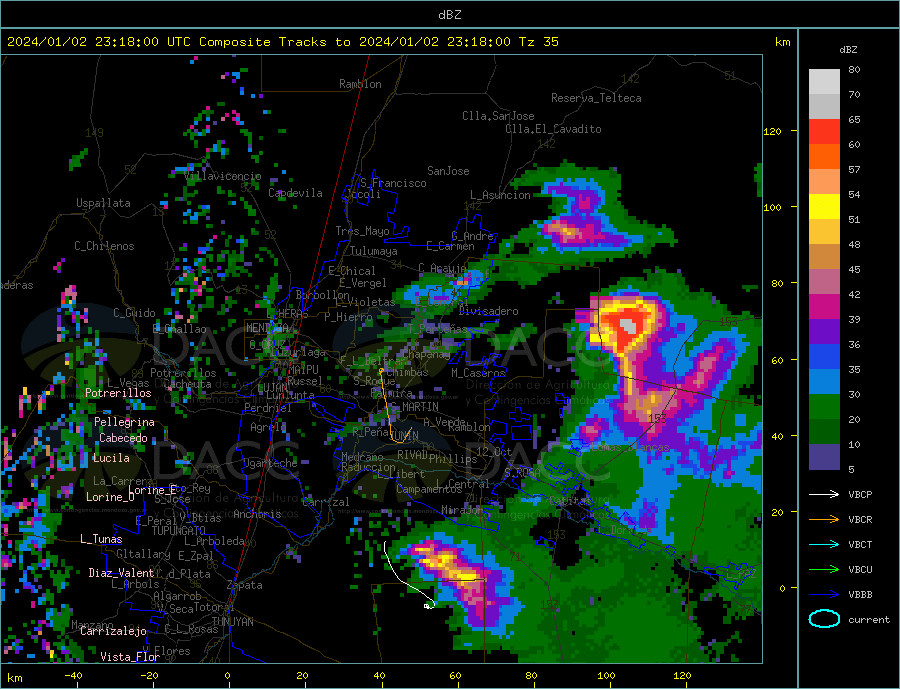Click the Diaz_Valent place label
Image resolution: width=900 pixels, height=689 pixels.
pos(121,573)
